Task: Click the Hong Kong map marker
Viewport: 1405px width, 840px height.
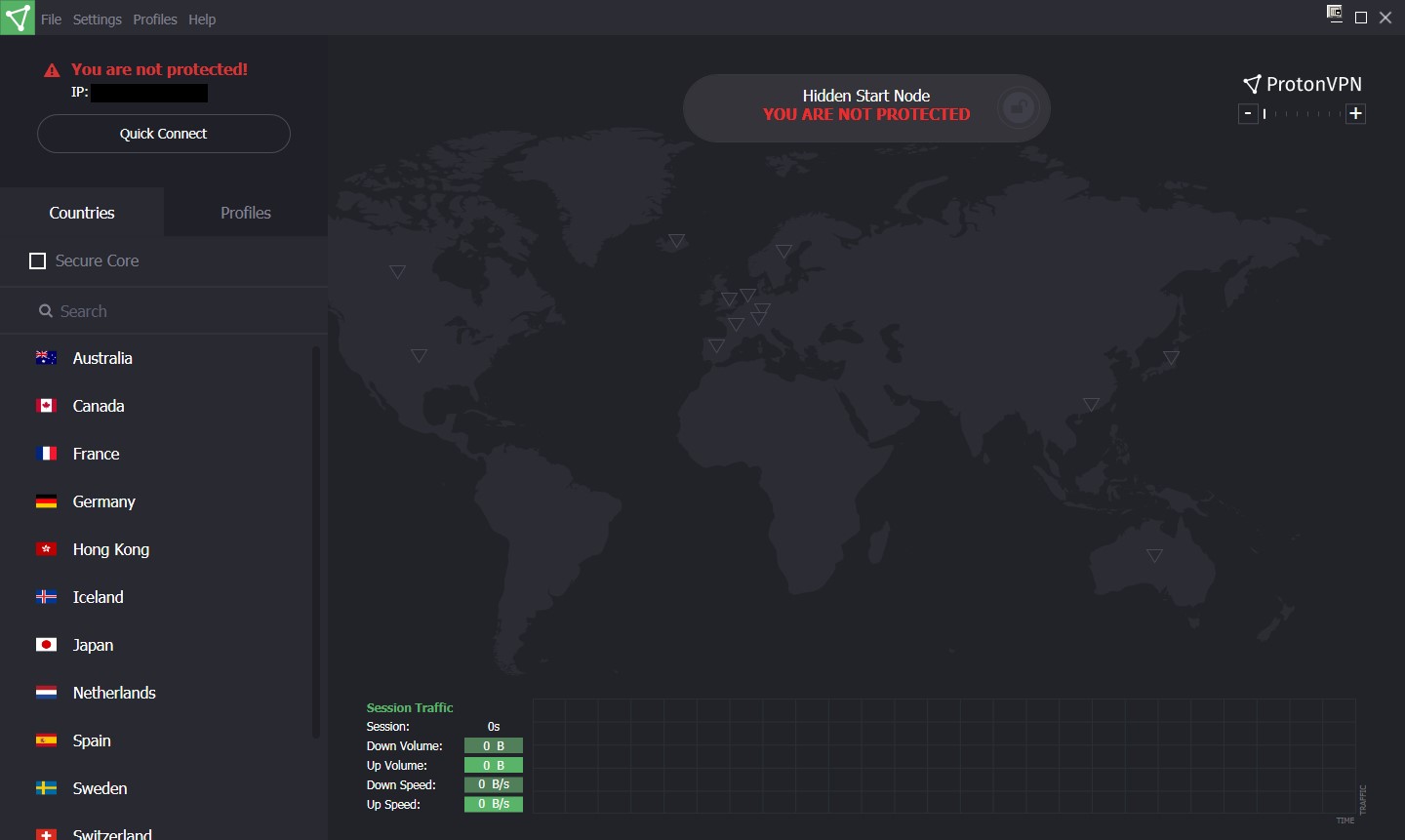Action: click(x=1091, y=404)
